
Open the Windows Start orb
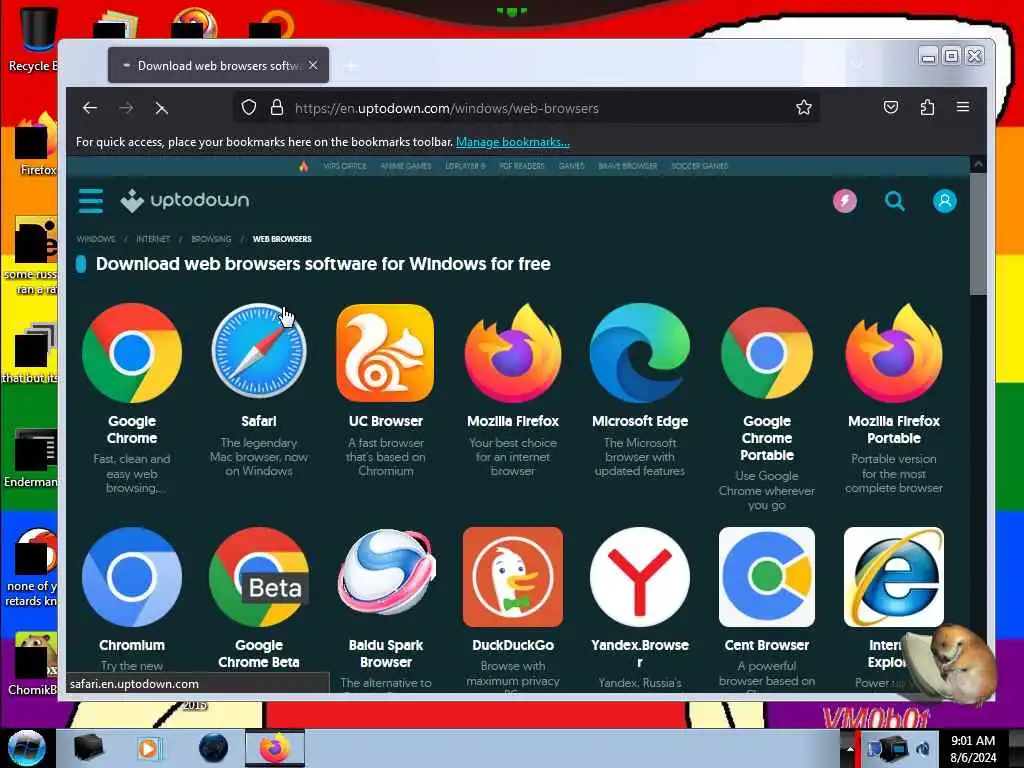26,748
